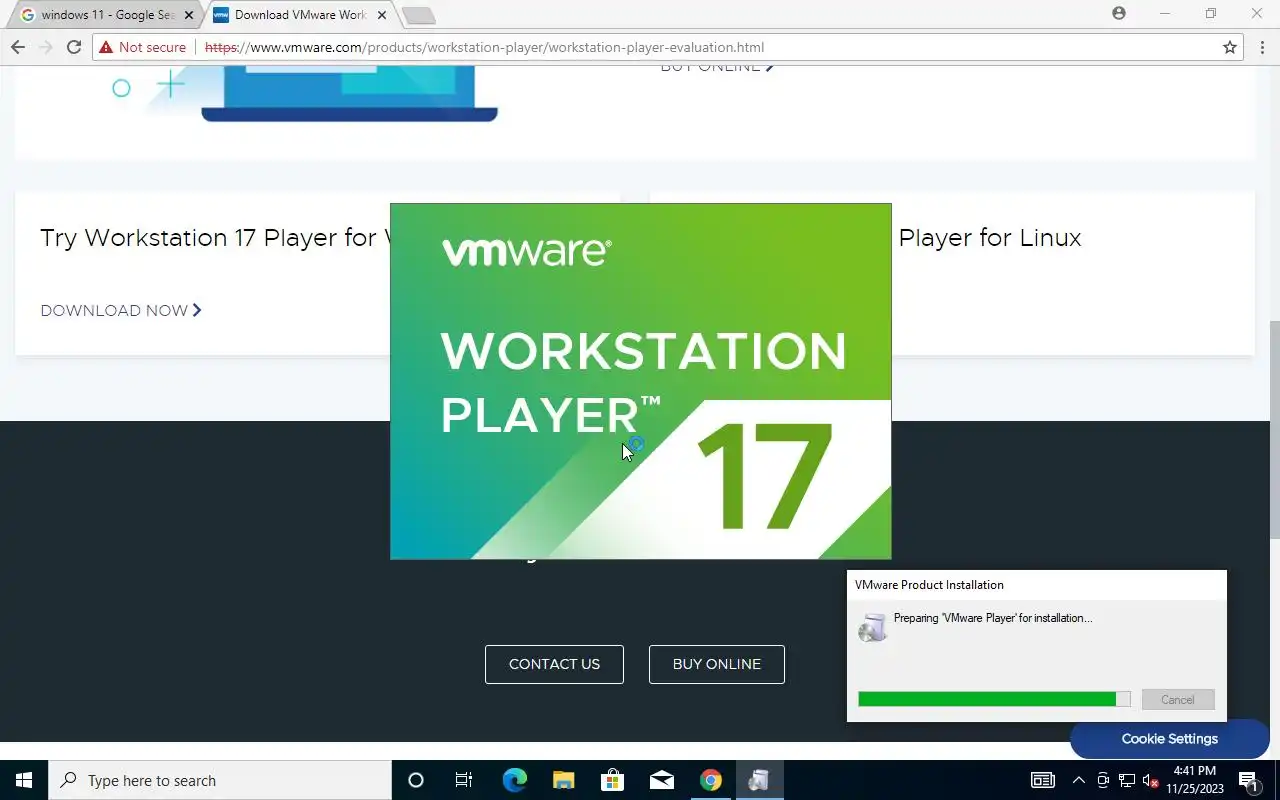Click the meet now tray icon

coord(1103,780)
